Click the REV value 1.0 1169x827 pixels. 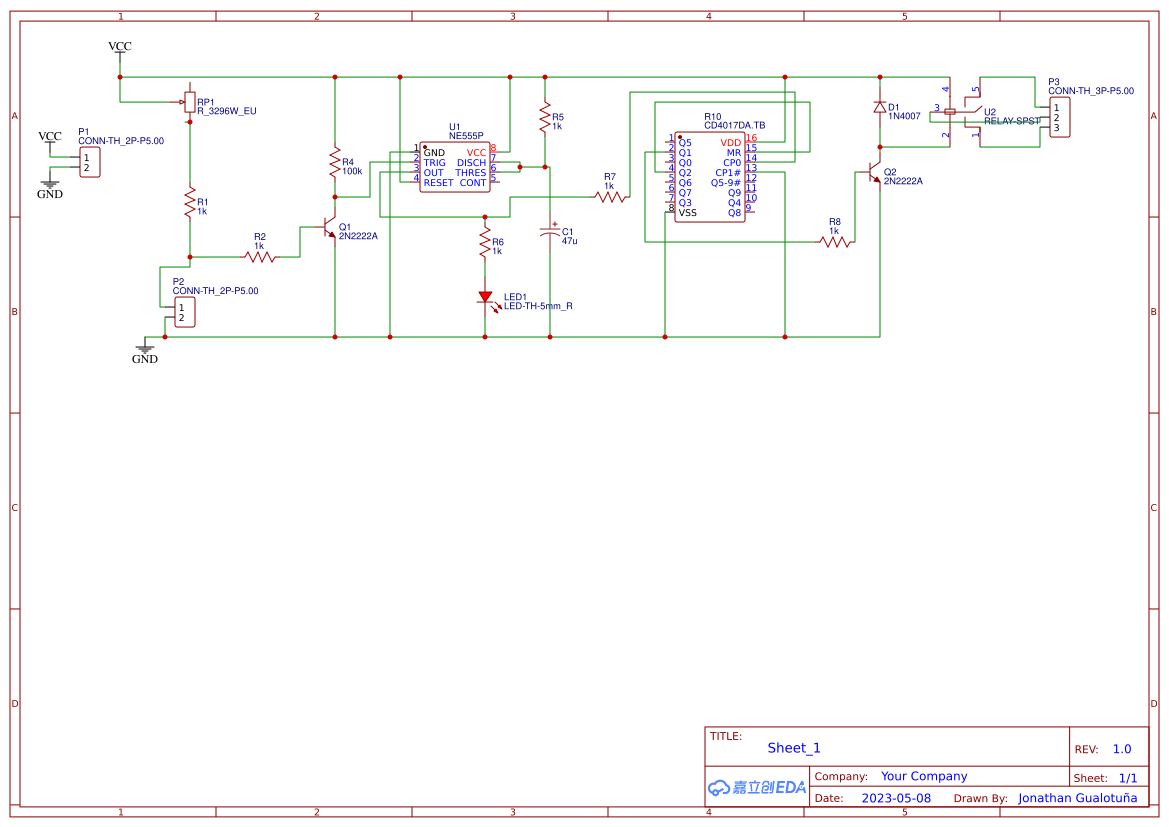pyautogui.click(x=1123, y=748)
